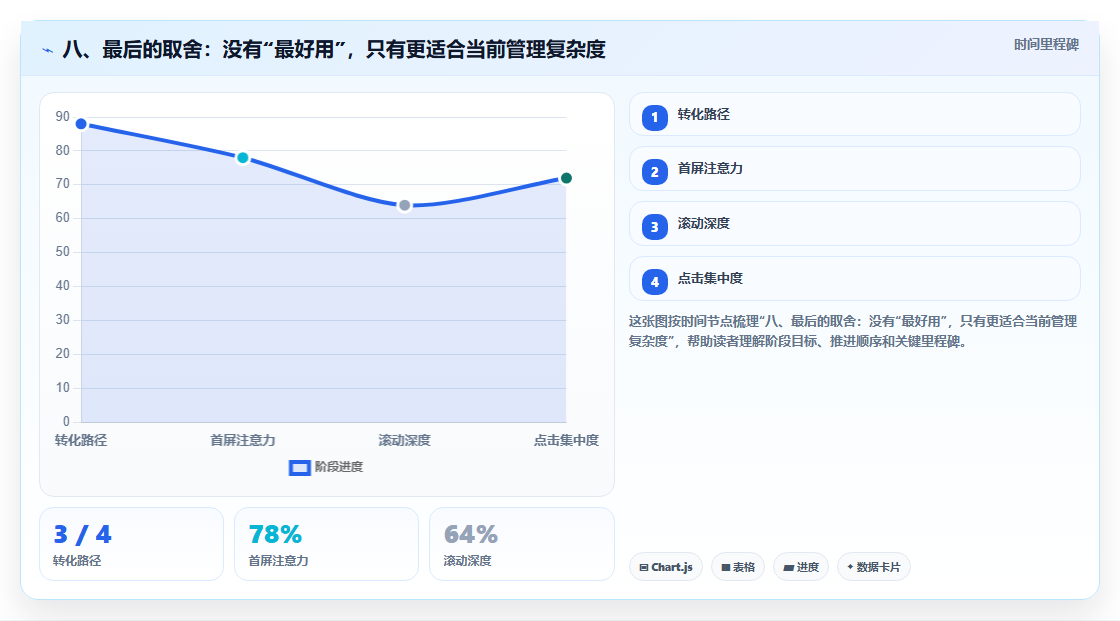The image size is (1120, 621).
Task: Click the y-axis value 0
Action: point(66,422)
